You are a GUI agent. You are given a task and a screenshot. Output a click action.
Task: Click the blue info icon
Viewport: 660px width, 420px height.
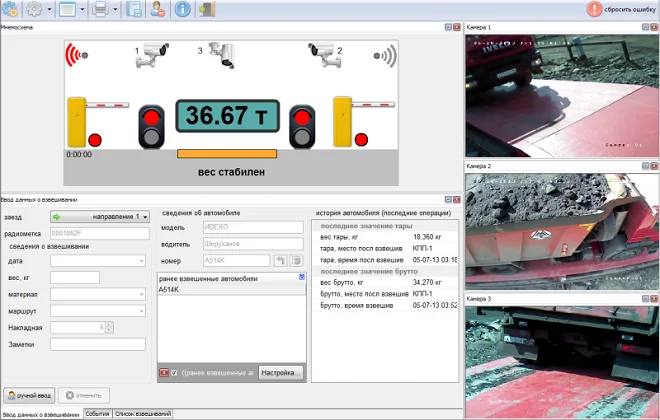click(183, 10)
